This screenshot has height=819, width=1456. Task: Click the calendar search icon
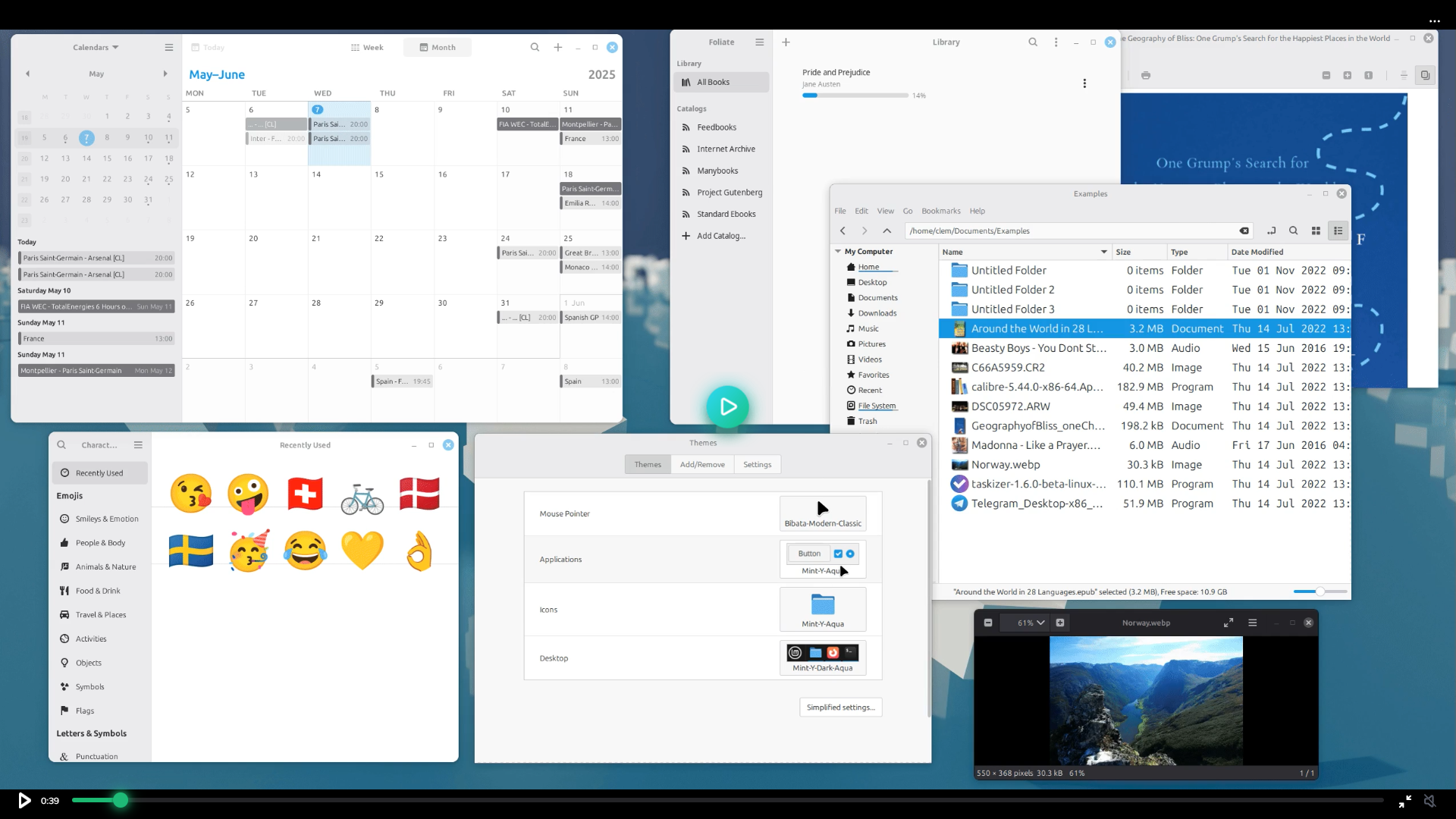pos(535,47)
